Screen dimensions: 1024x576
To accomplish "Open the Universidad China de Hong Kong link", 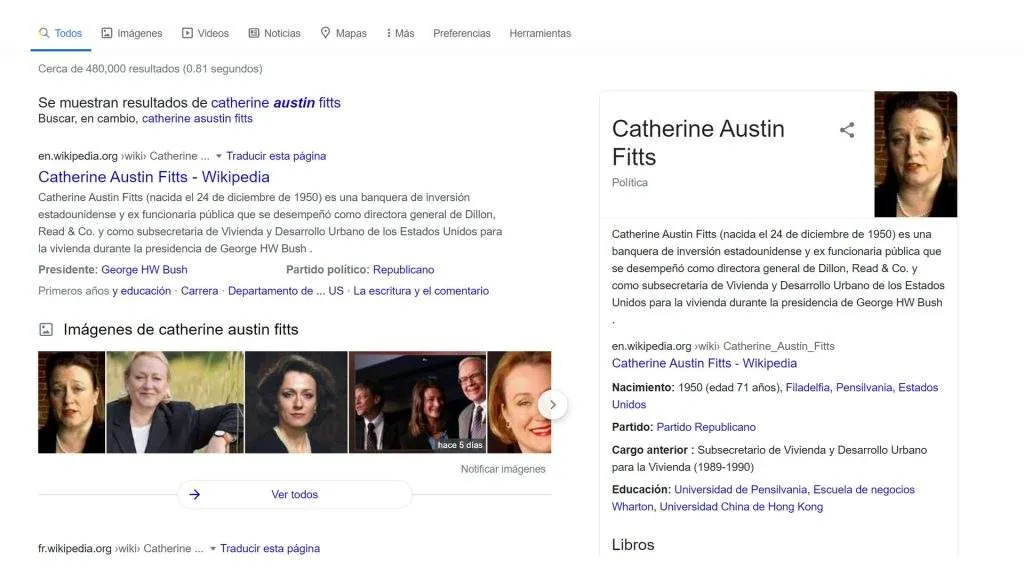I will point(741,507).
